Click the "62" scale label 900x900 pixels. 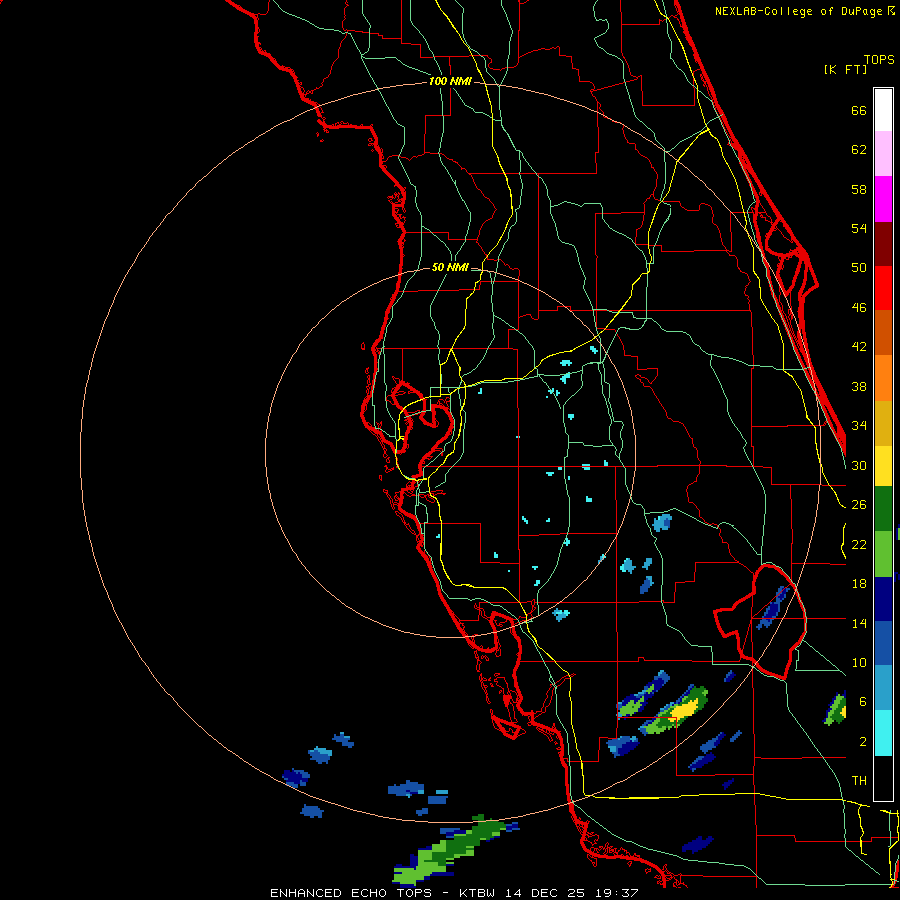[x=859, y=150]
